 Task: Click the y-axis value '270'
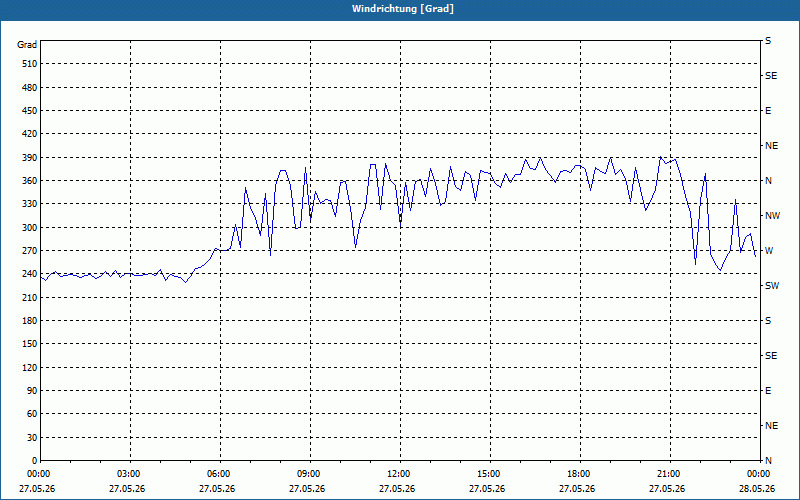[30, 251]
